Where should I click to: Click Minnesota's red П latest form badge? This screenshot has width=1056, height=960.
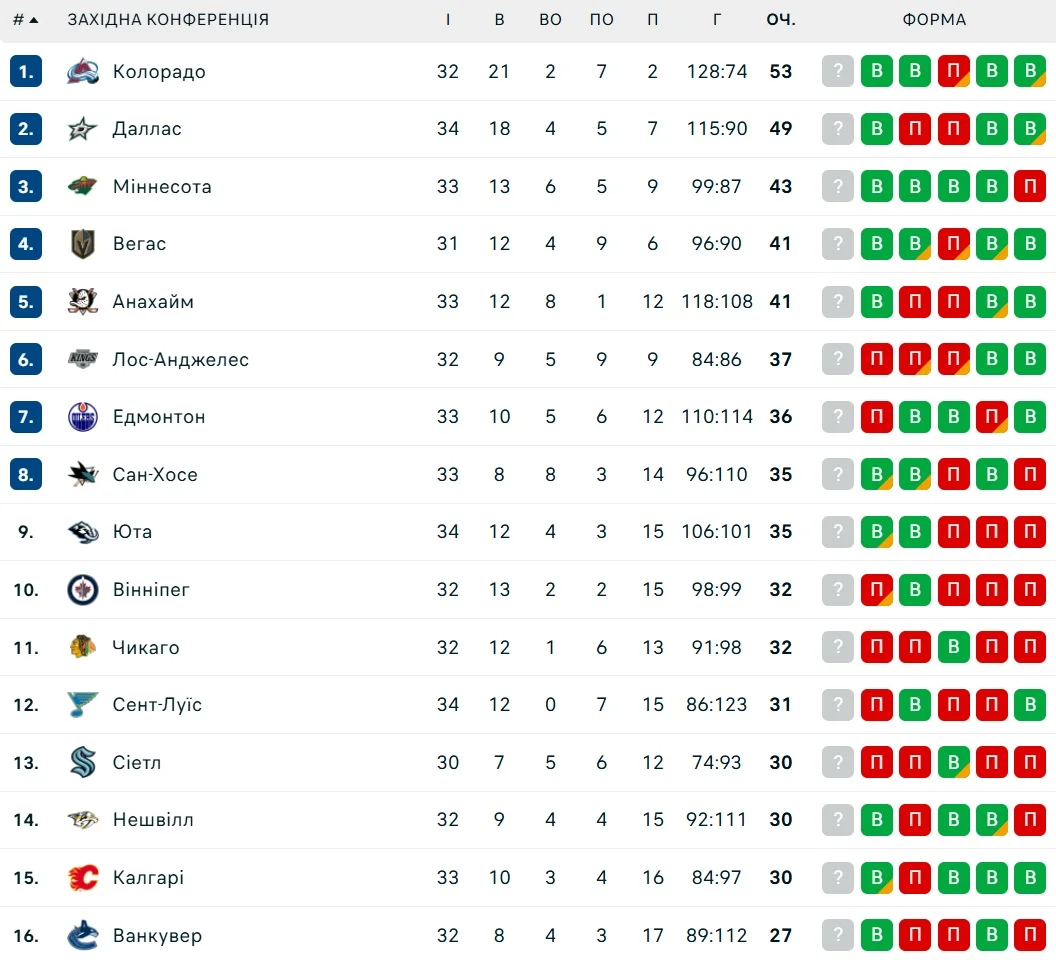tap(1029, 186)
